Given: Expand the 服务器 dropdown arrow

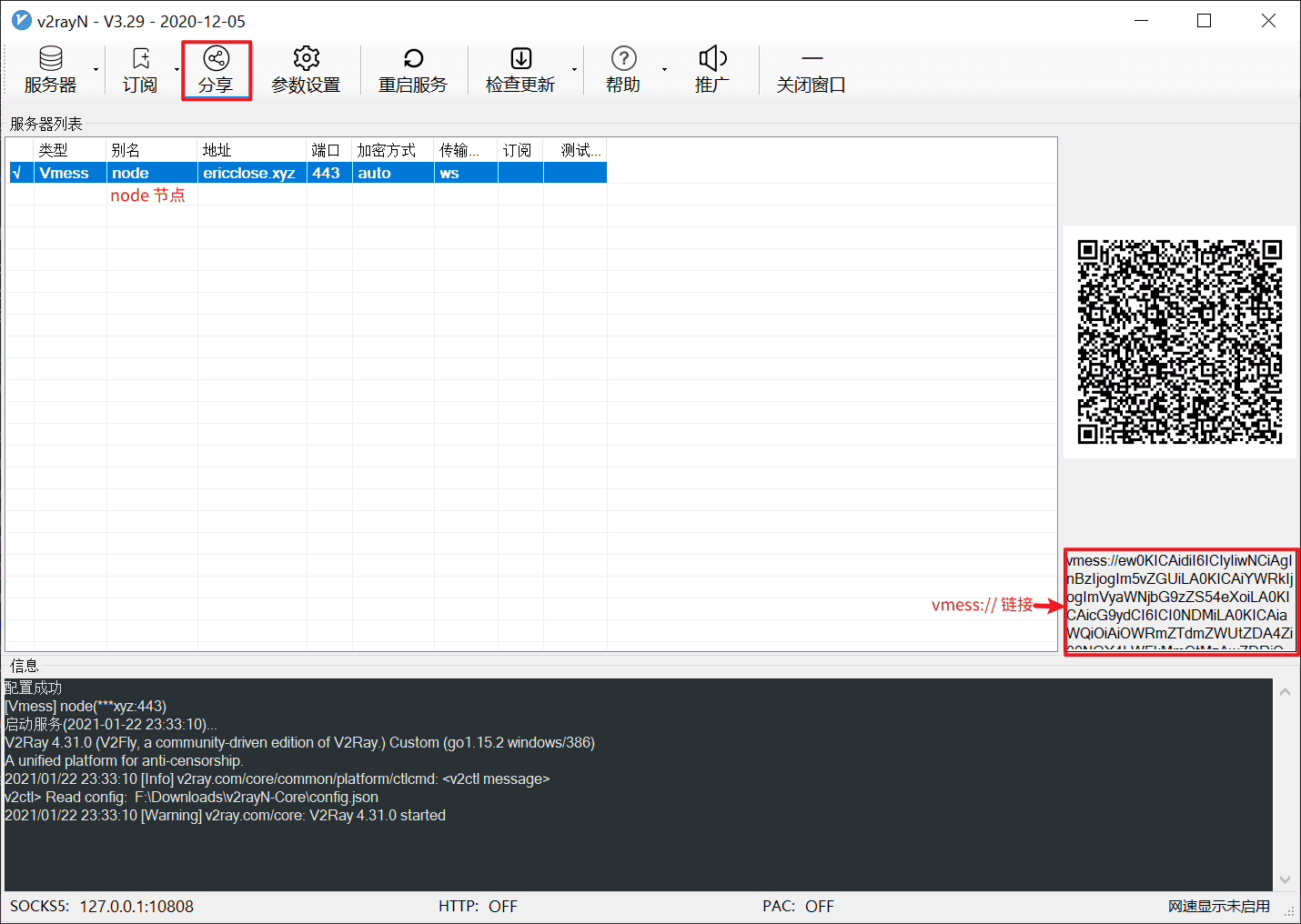Looking at the screenshot, I should pyautogui.click(x=96, y=70).
